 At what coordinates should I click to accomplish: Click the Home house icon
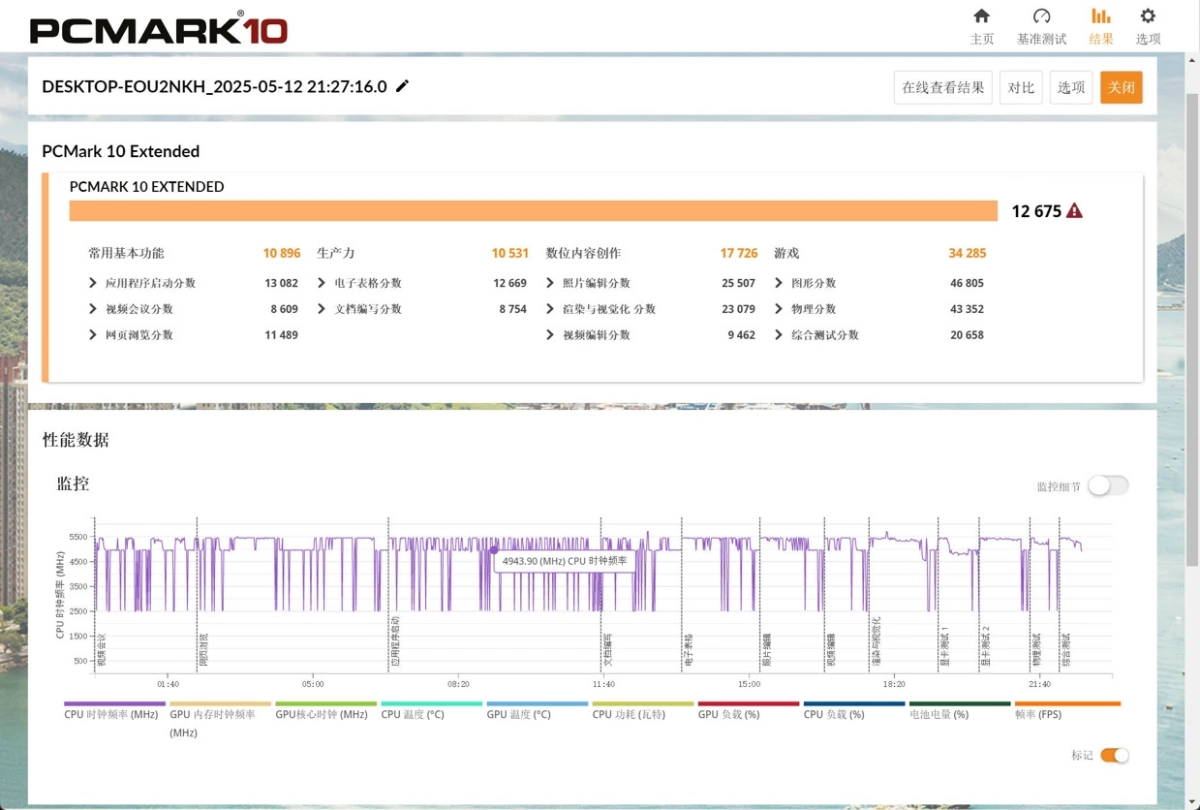click(x=981, y=17)
